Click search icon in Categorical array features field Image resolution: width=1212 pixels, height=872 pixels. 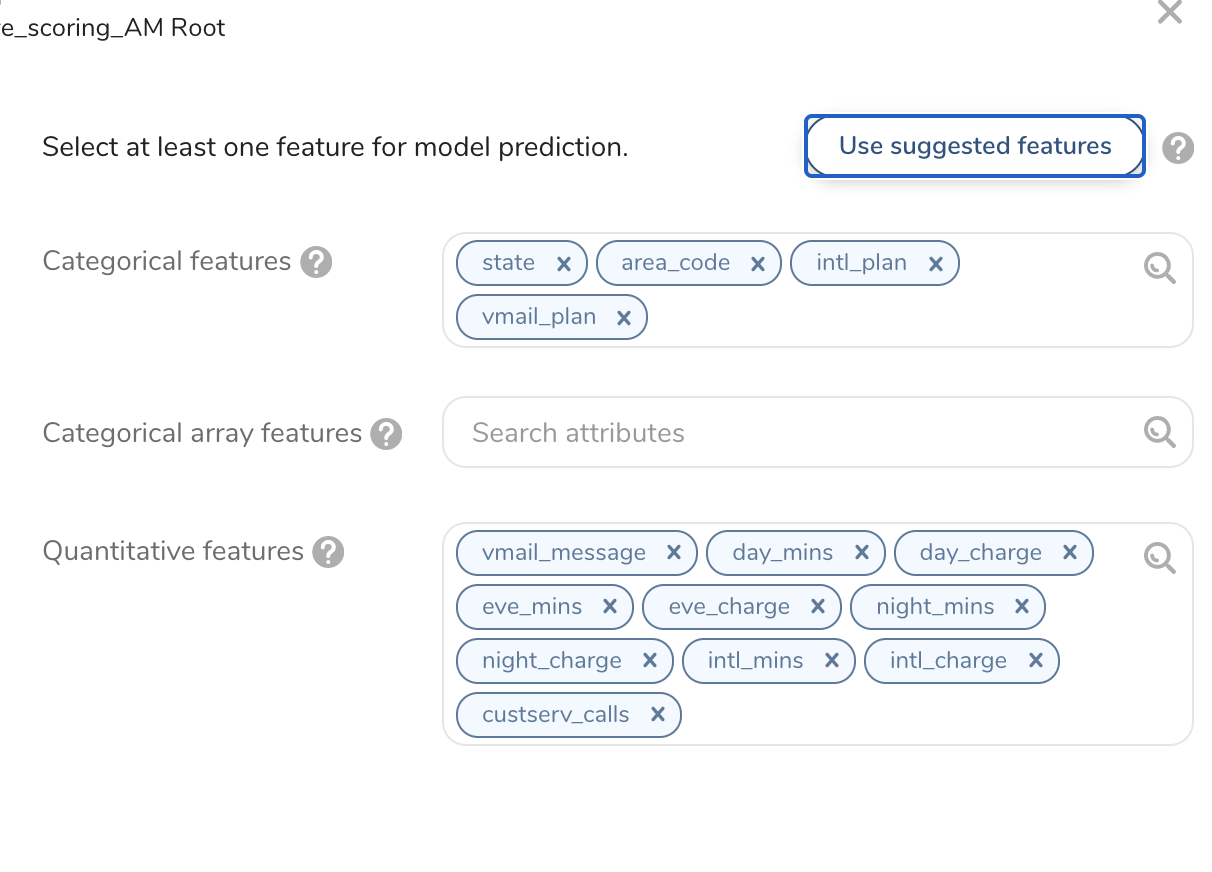point(1159,432)
